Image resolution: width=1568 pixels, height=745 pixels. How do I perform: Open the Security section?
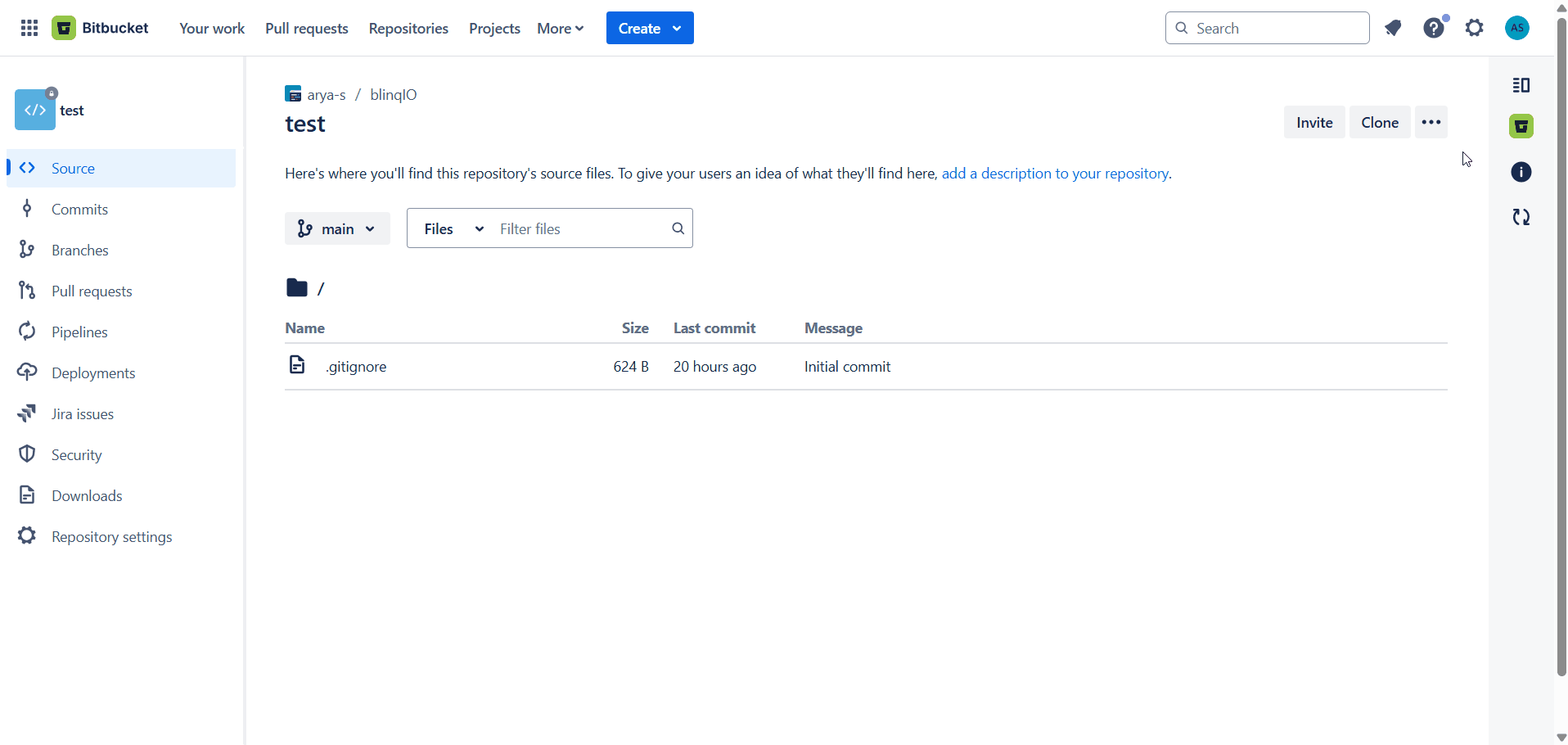click(x=77, y=454)
